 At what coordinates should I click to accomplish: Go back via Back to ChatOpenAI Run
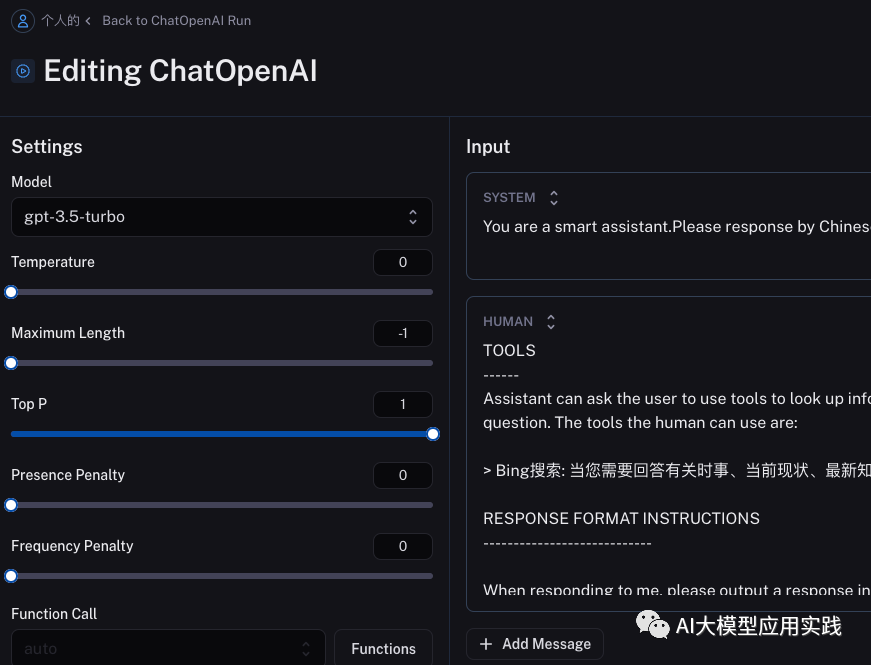tap(176, 21)
